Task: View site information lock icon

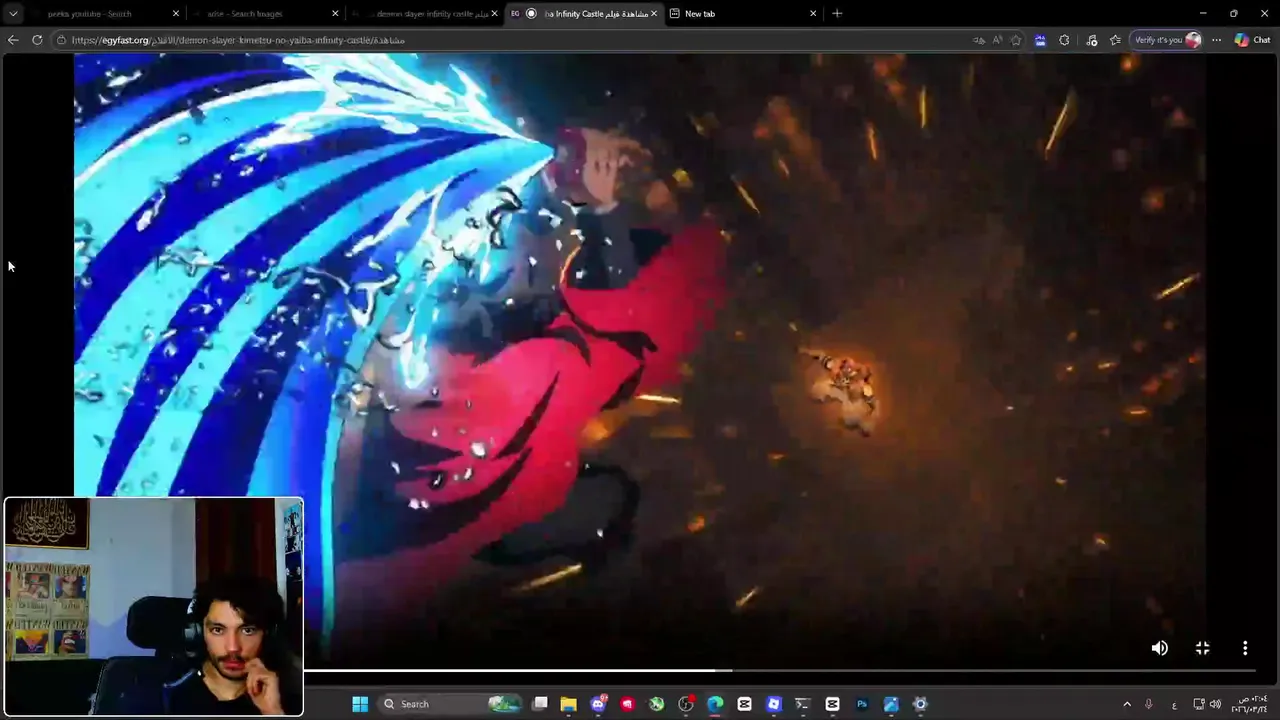Action: pyautogui.click(x=62, y=40)
